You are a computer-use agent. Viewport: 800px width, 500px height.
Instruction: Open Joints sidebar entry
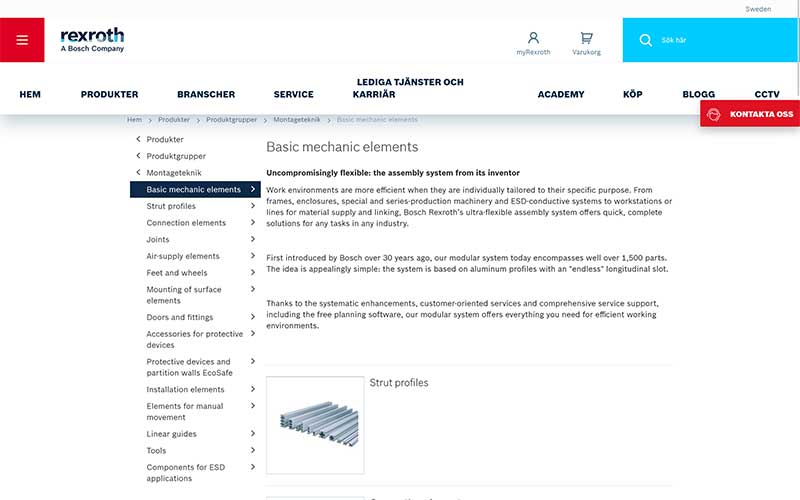pos(158,239)
